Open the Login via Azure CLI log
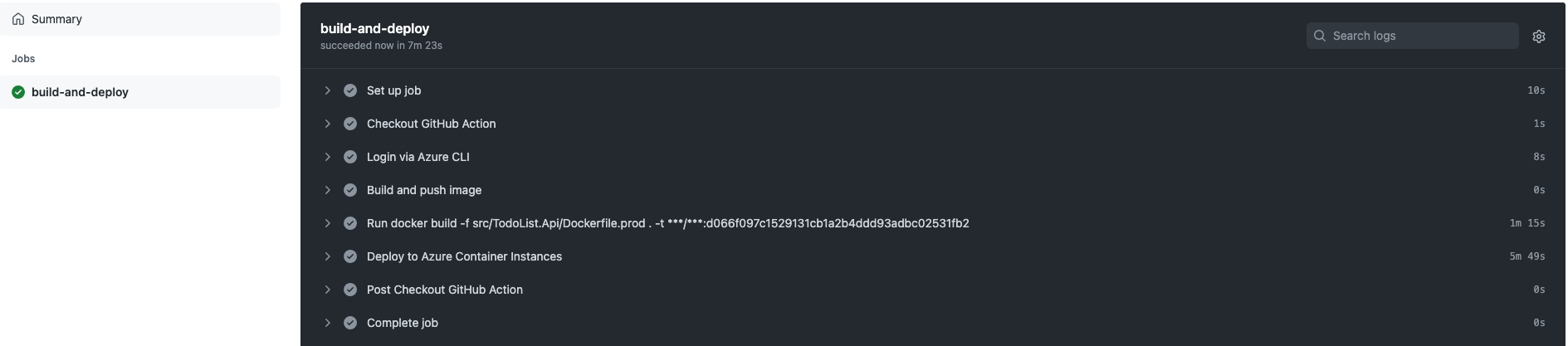 pos(933,157)
